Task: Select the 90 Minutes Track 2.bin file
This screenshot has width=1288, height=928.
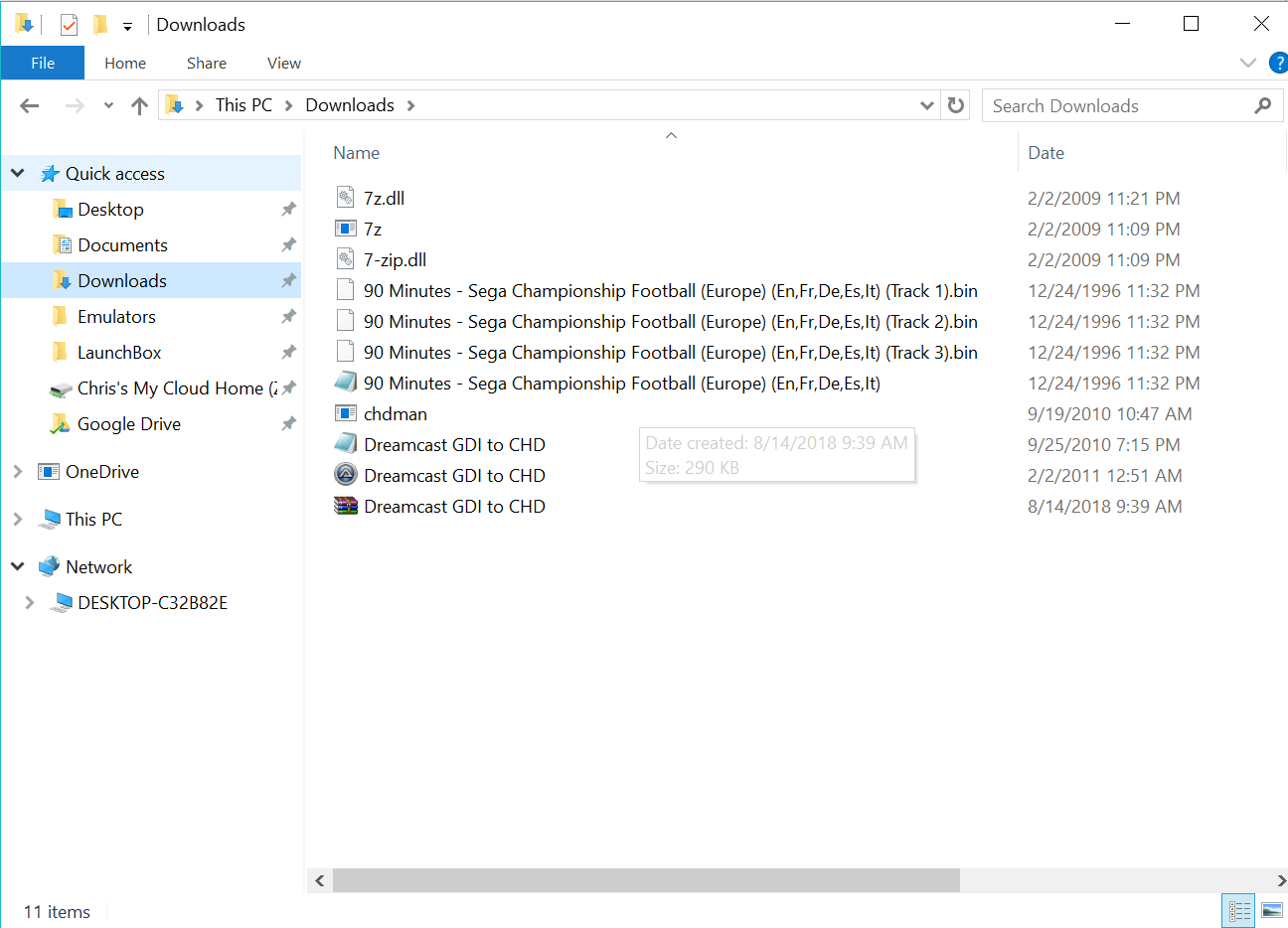Action: pyautogui.click(x=671, y=322)
